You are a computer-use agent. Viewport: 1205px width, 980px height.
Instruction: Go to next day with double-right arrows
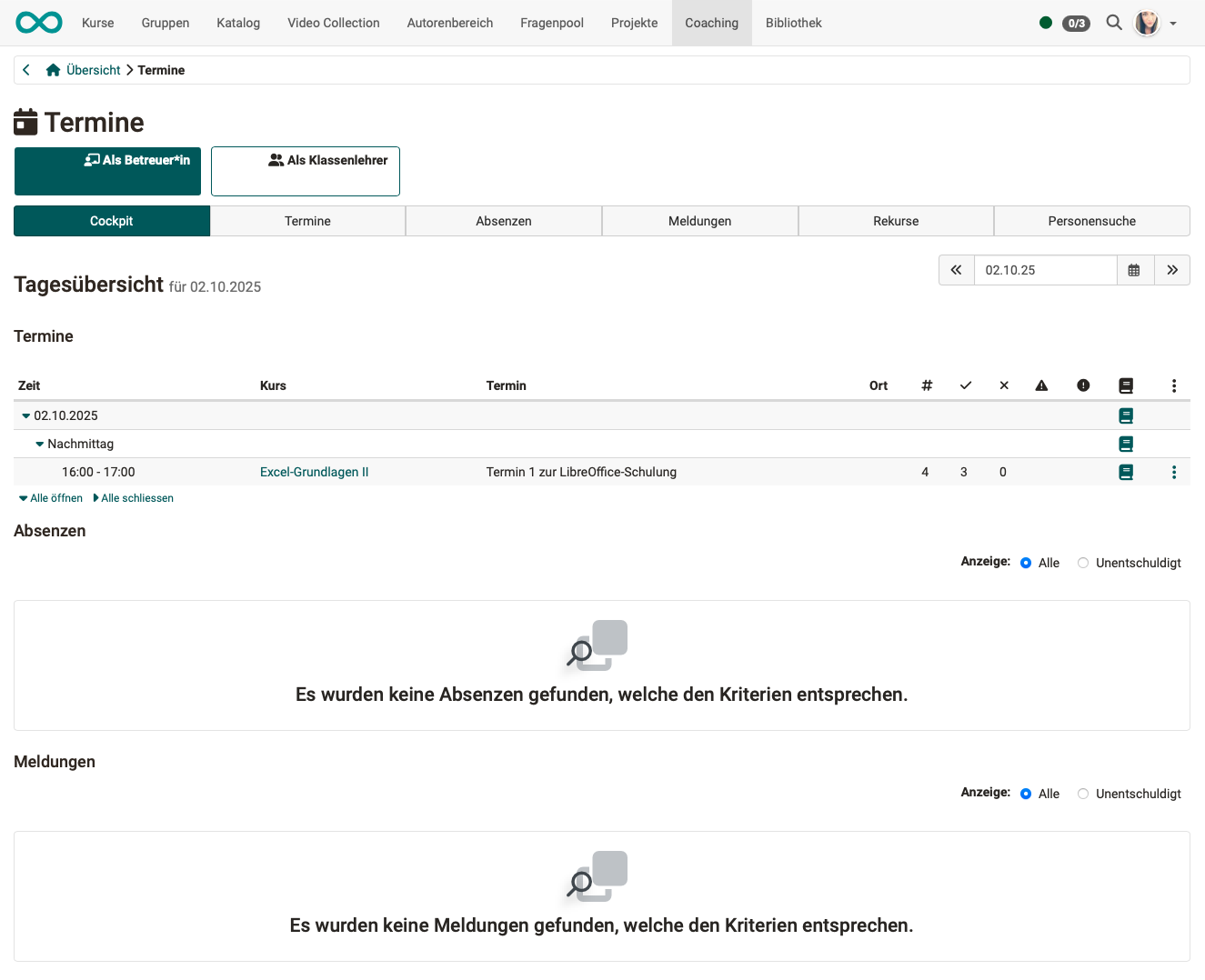[1172, 270]
